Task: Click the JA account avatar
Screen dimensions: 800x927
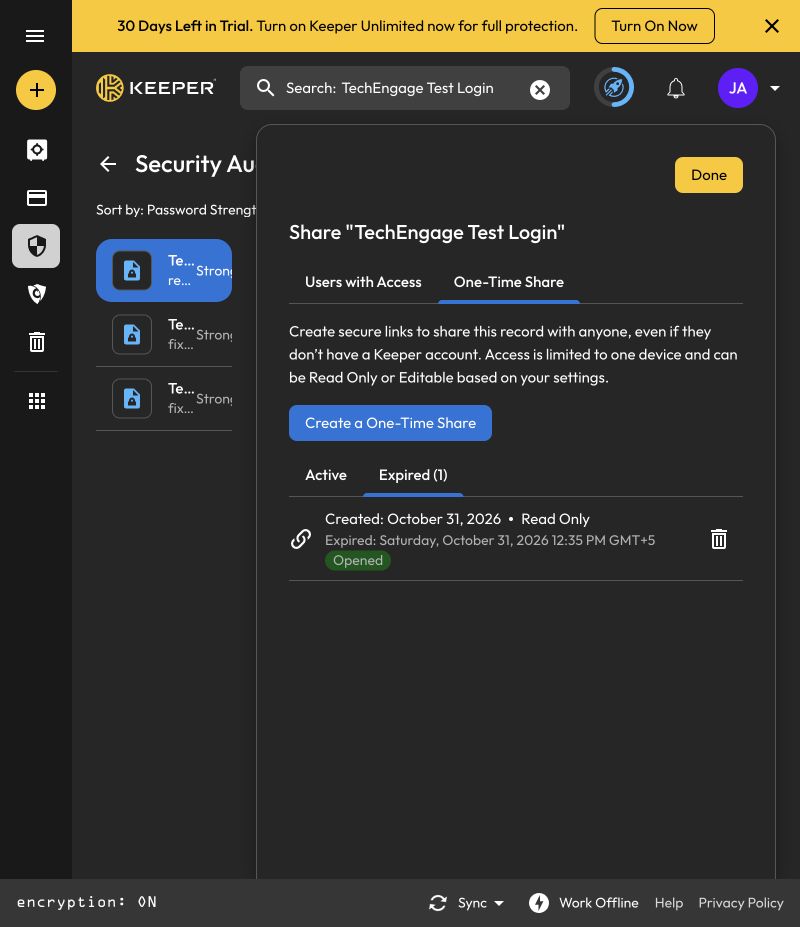Action: (x=737, y=88)
